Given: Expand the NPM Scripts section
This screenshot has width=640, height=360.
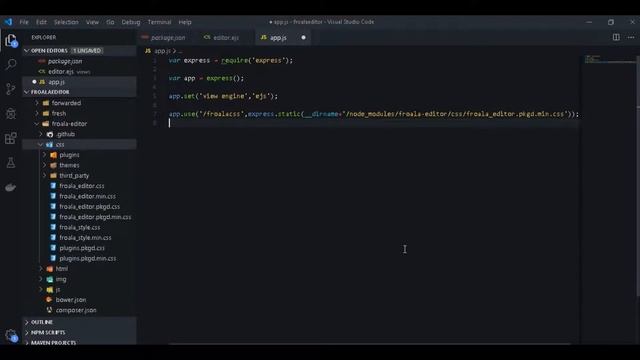Looking at the screenshot, I should (79, 332).
